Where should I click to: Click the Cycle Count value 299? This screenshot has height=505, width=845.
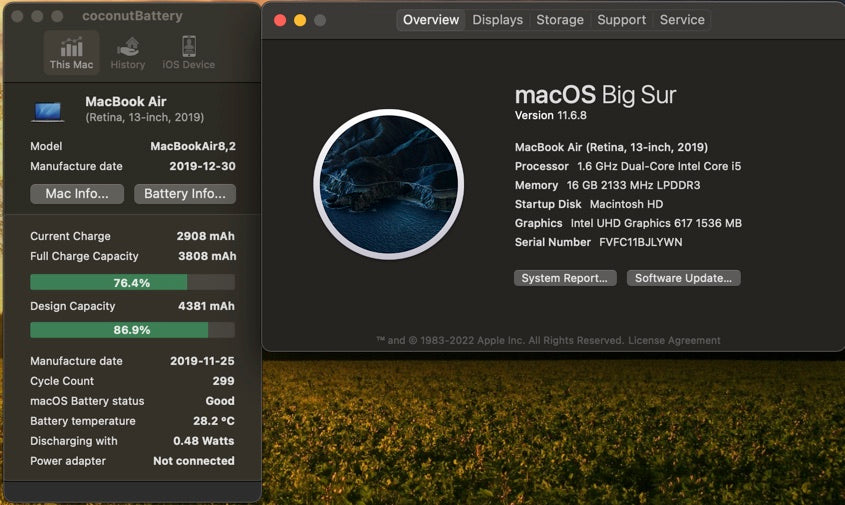[x=224, y=381]
